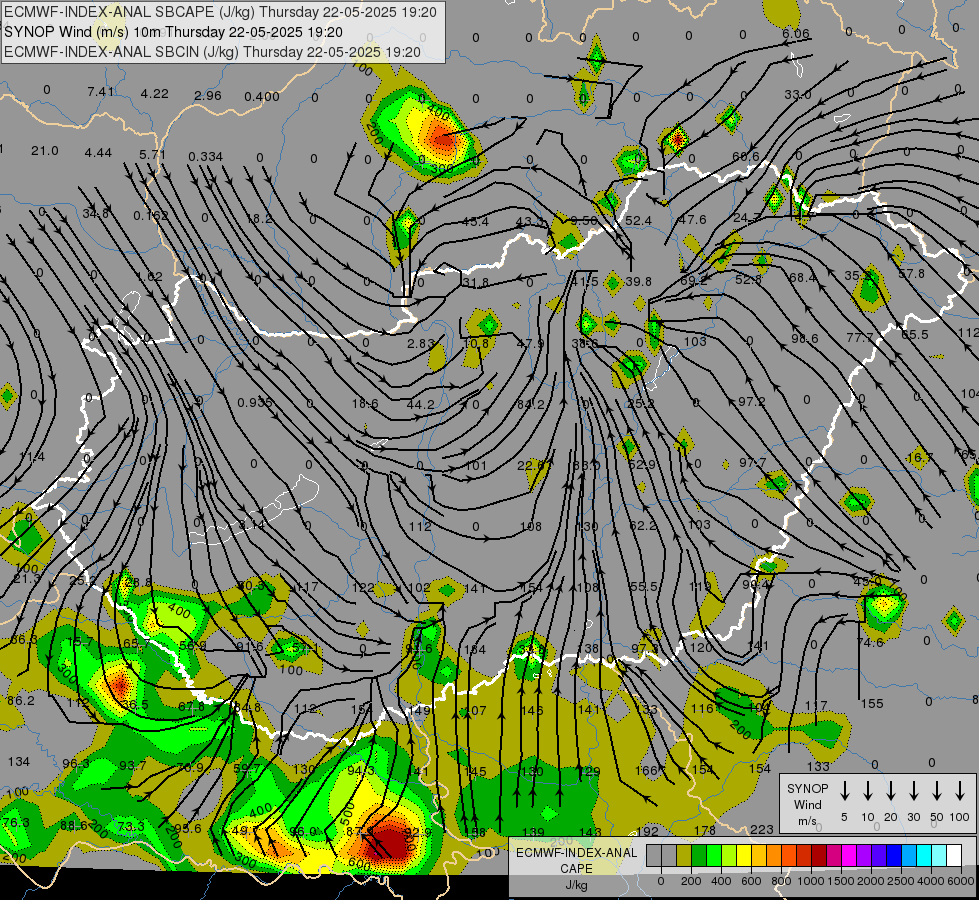This screenshot has width=979, height=900.
Task: Click the 2500 tick label in CAPE legend
Action: (901, 881)
